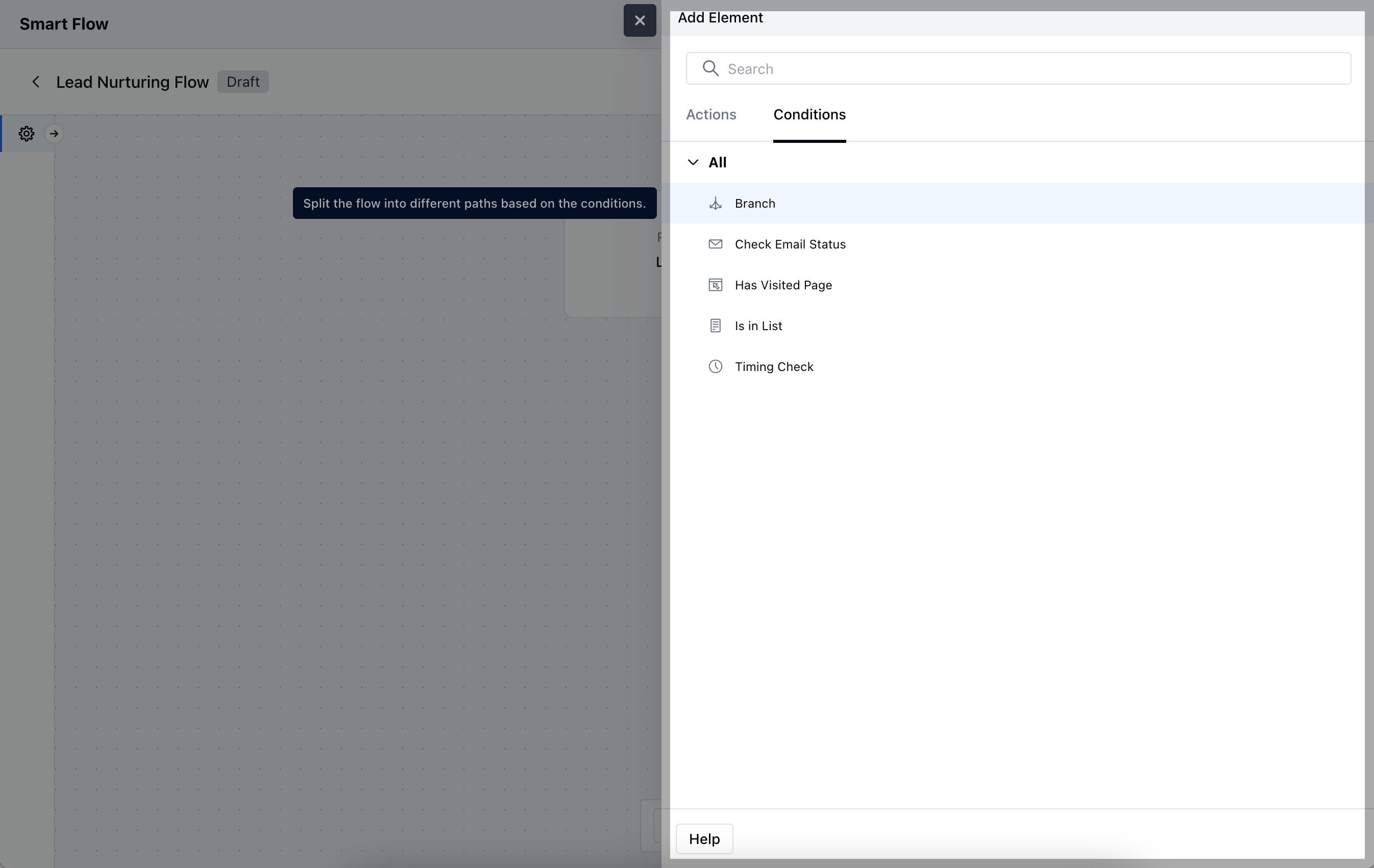Collapse the All section chevron
This screenshot has height=868, width=1374.
click(693, 163)
